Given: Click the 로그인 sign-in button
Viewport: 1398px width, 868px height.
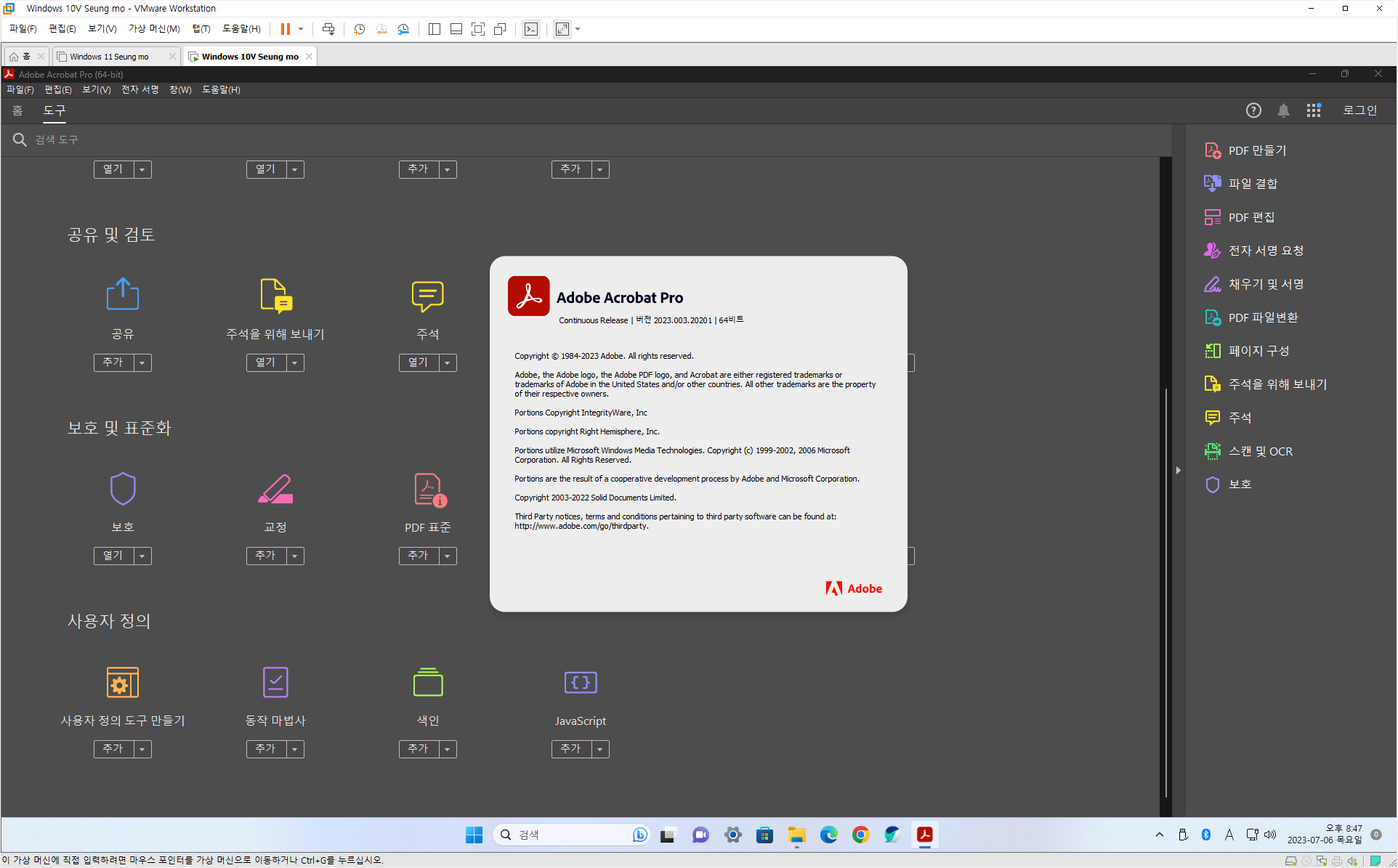Looking at the screenshot, I should 1359,110.
